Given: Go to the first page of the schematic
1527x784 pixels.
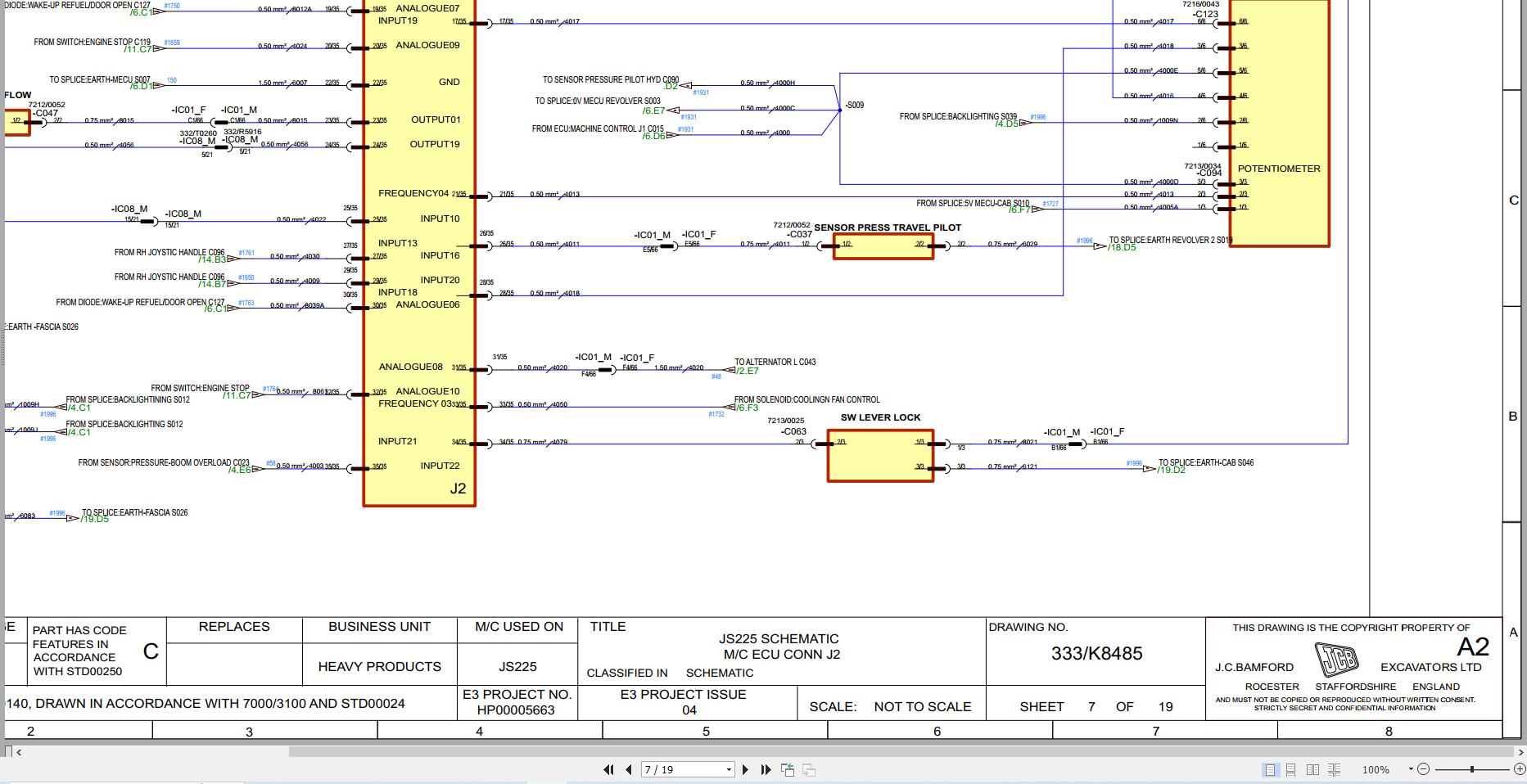Looking at the screenshot, I should pyautogui.click(x=608, y=769).
